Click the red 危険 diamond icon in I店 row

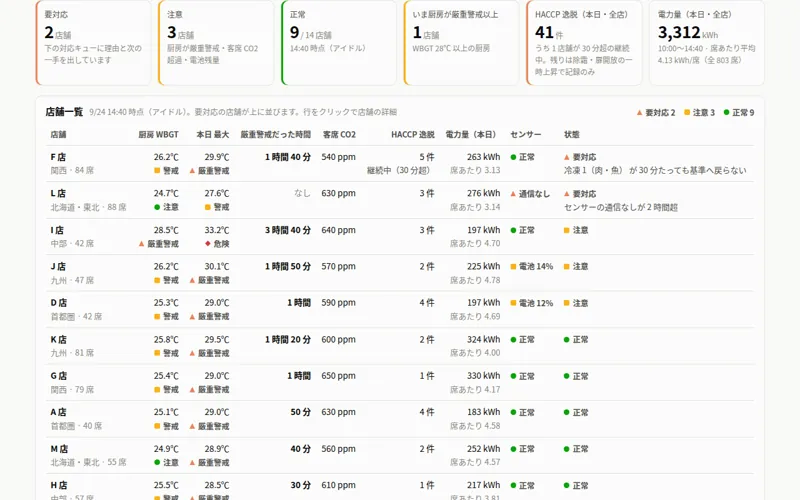(208, 243)
